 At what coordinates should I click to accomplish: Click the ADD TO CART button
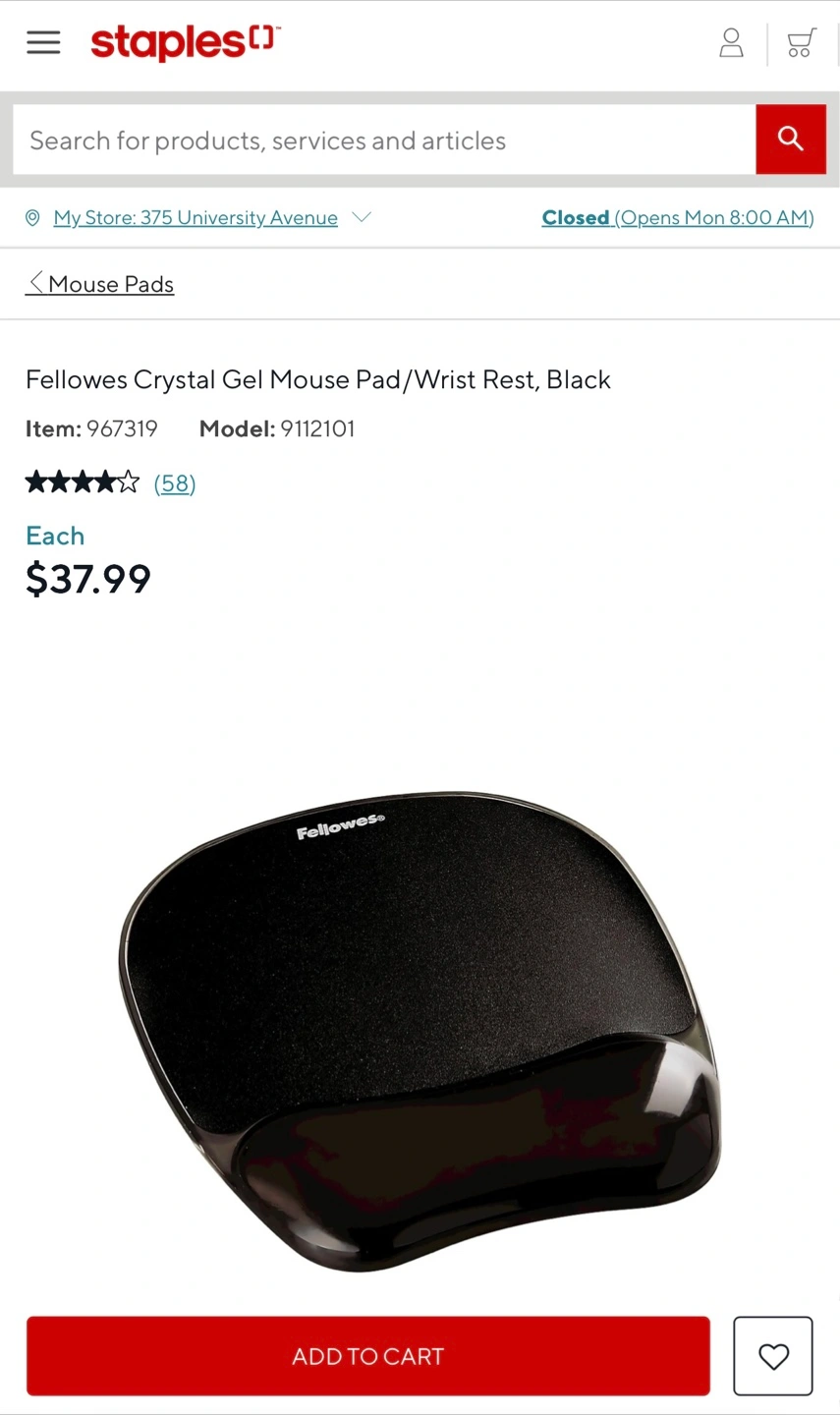coord(368,1356)
